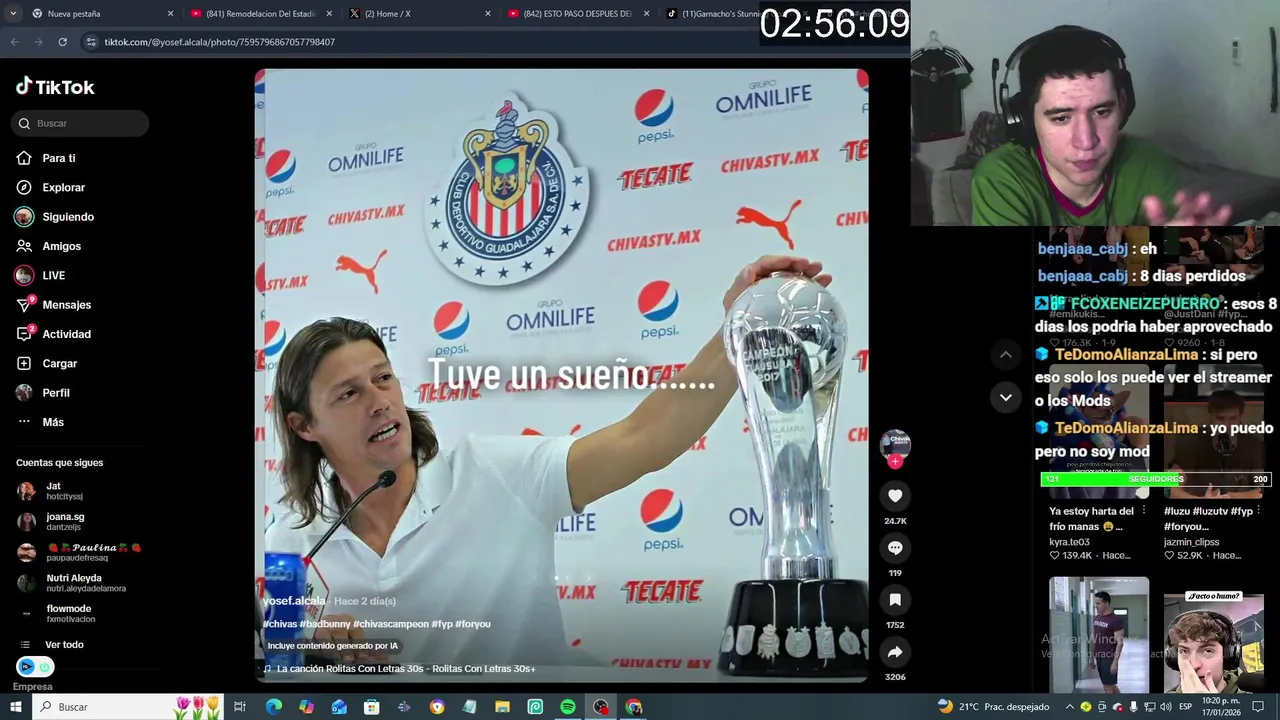Reload the page in the browser

62,42
